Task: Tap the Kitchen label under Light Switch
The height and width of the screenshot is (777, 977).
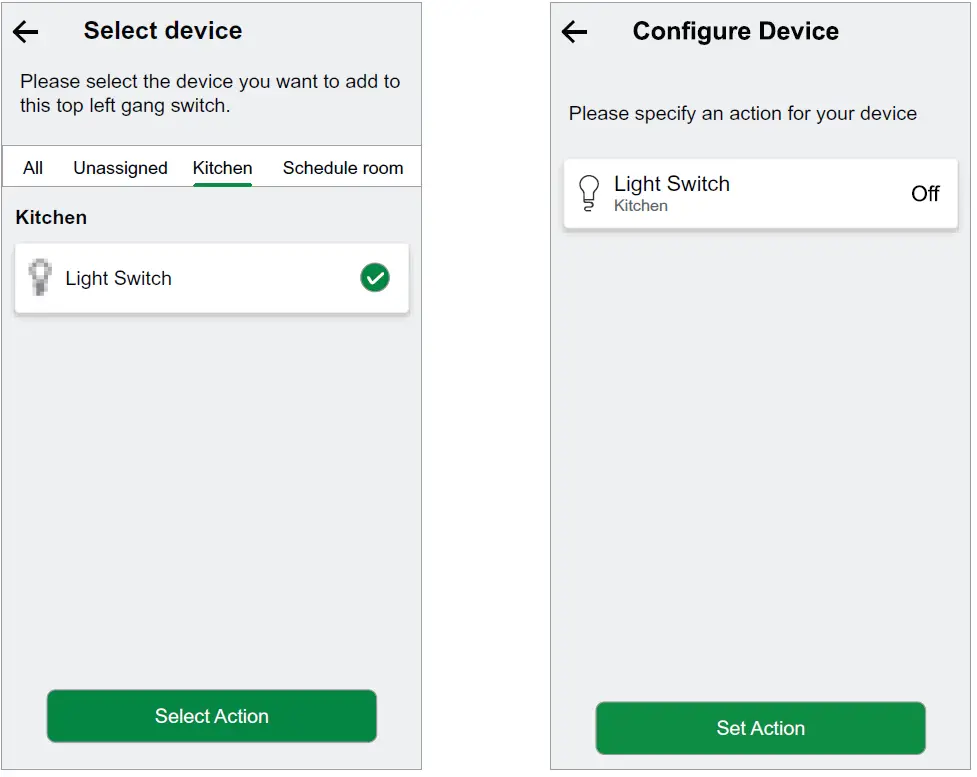Action: [640, 206]
